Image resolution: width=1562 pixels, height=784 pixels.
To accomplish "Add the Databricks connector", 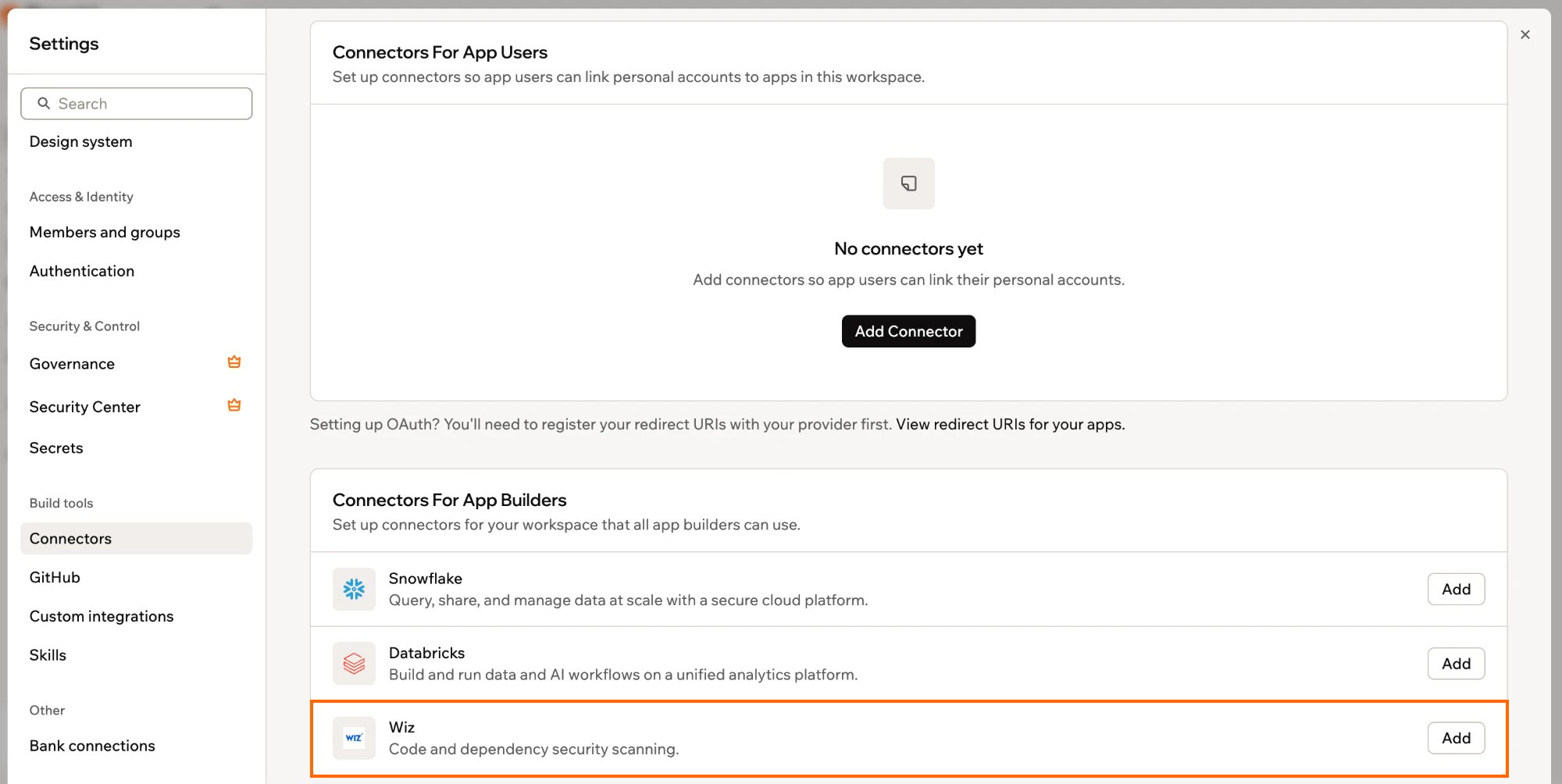I will (x=1456, y=663).
